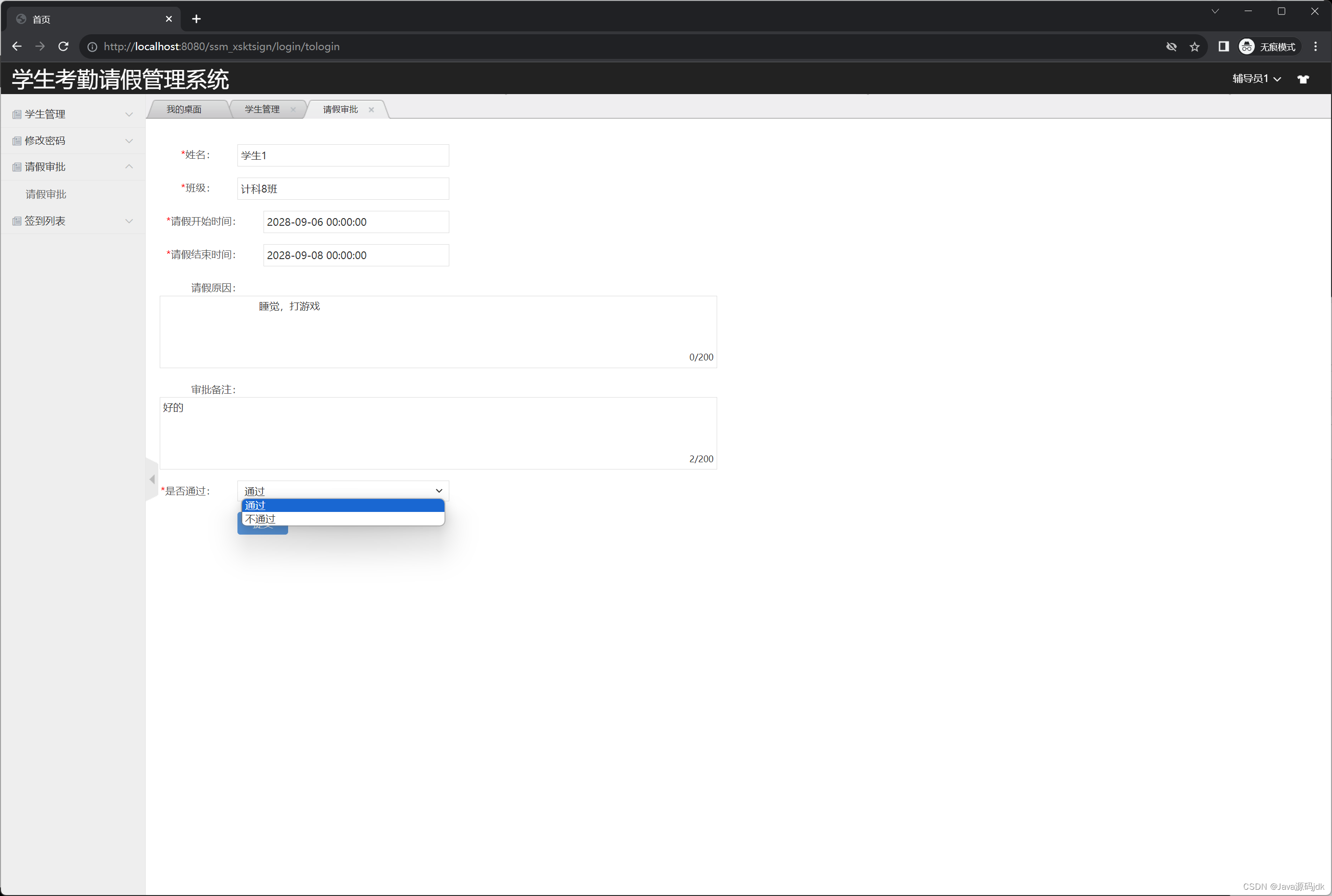Switch to the 我的桌面 tab
This screenshot has width=1332, height=896.
[x=184, y=110]
